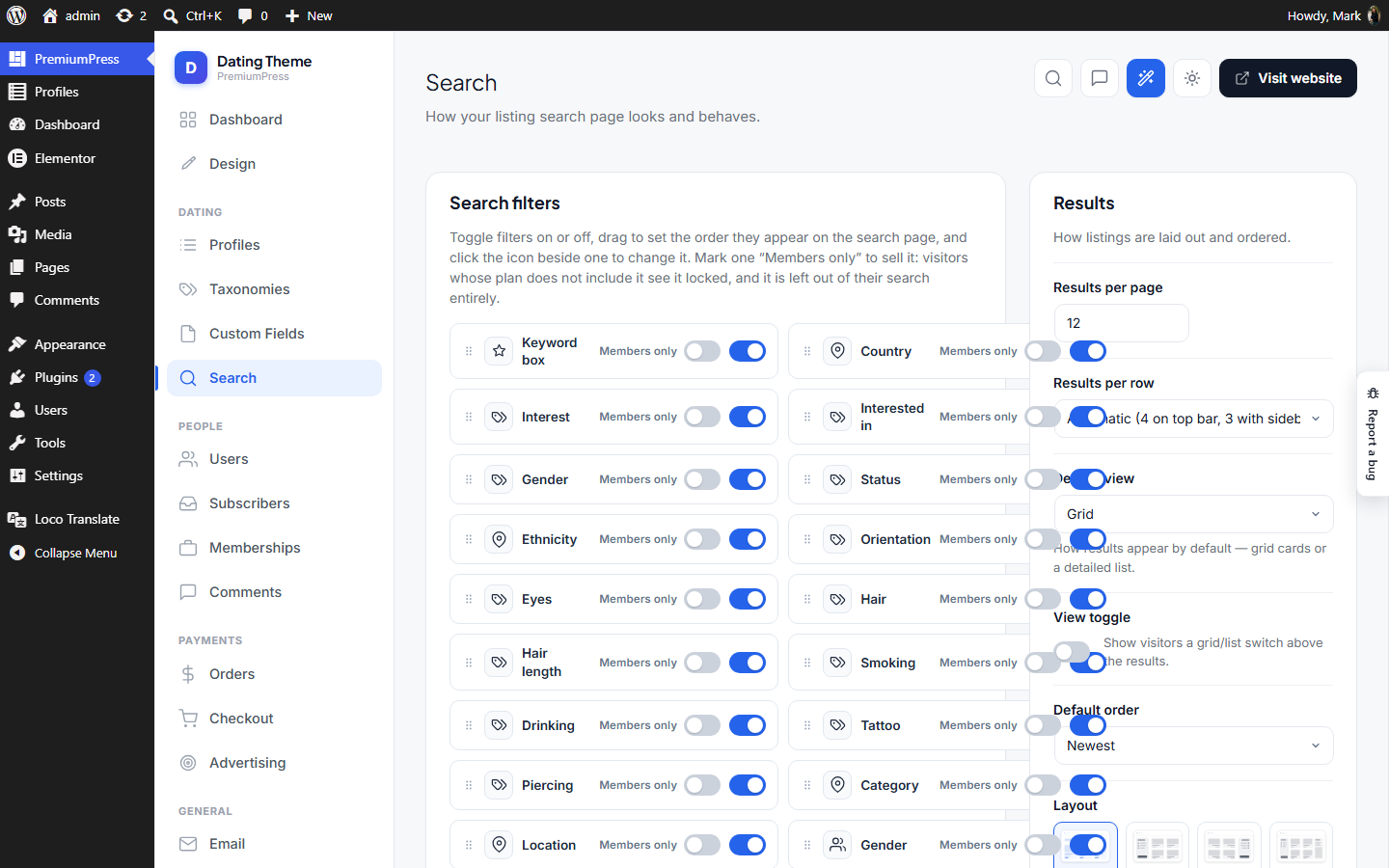
Task: Go to Custom Fields settings
Action: coord(275,334)
